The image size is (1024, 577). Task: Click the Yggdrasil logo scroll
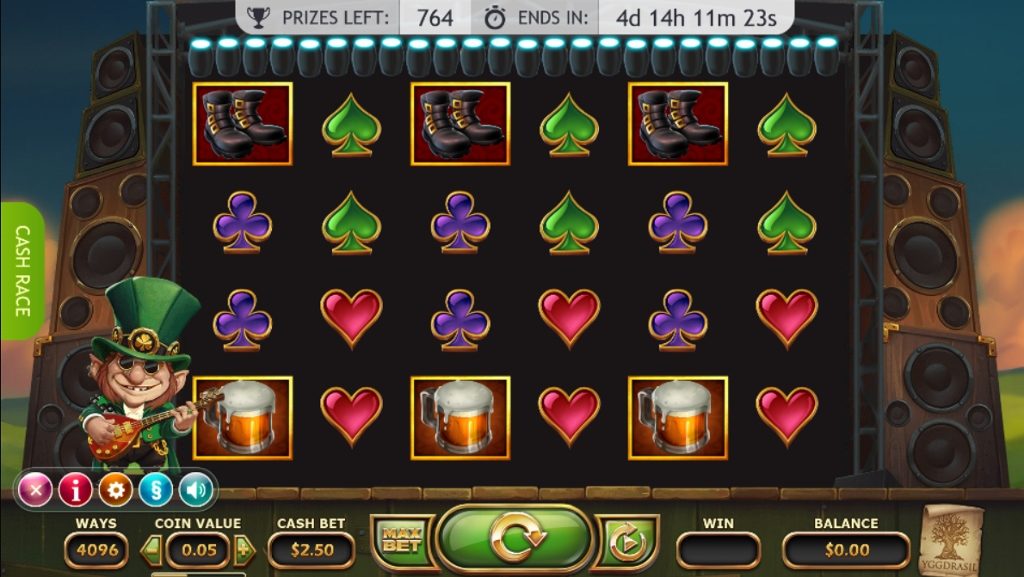pyautogui.click(x=950, y=541)
